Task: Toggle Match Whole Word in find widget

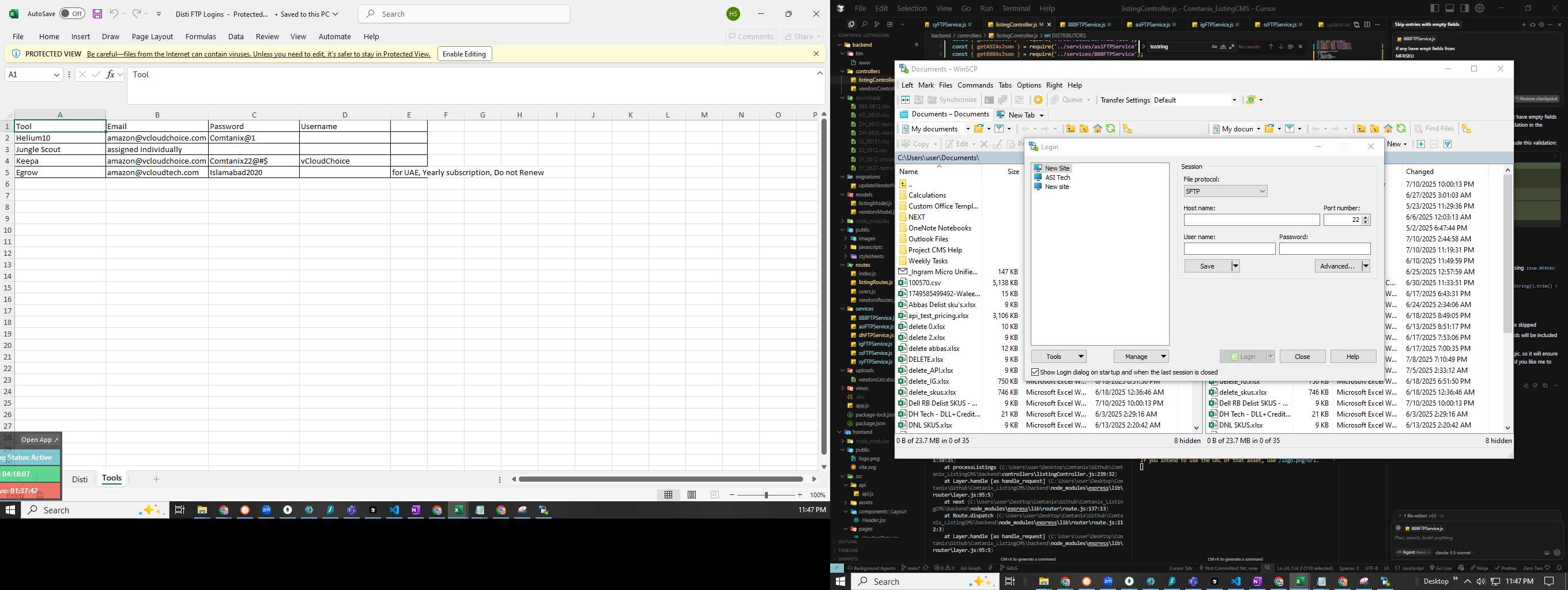Action: tap(1223, 47)
